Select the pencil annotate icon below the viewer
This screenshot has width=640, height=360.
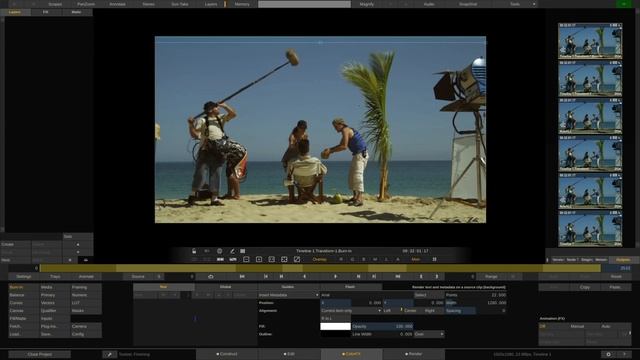(x=232, y=251)
